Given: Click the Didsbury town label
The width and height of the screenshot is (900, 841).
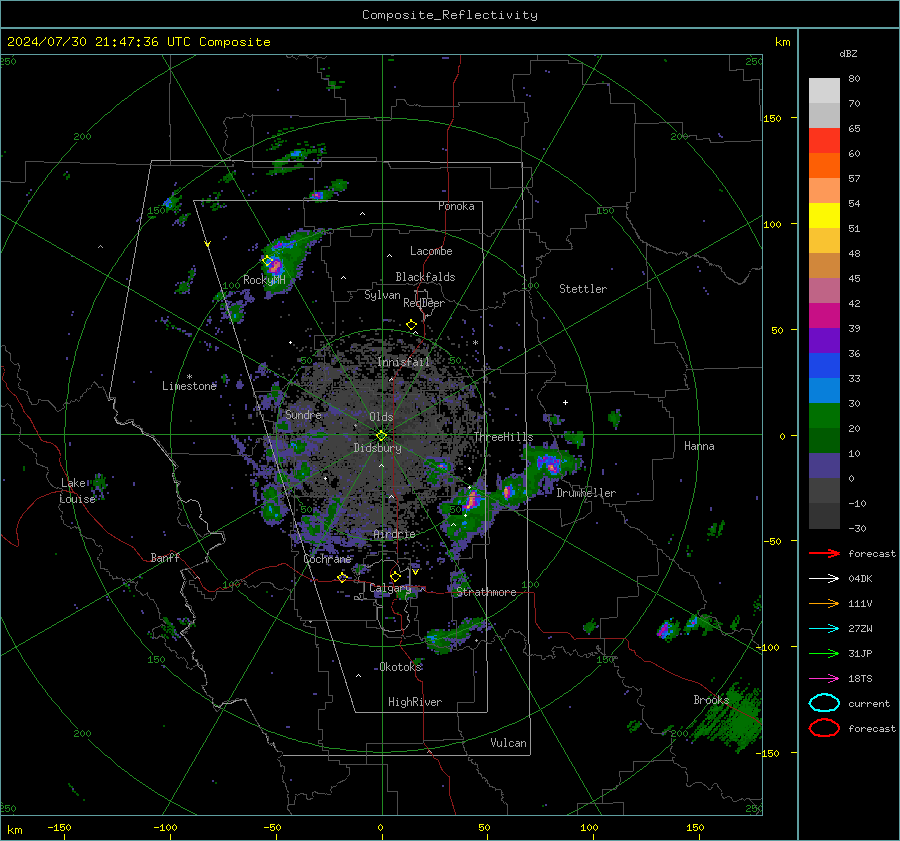Looking at the screenshot, I should (x=377, y=448).
